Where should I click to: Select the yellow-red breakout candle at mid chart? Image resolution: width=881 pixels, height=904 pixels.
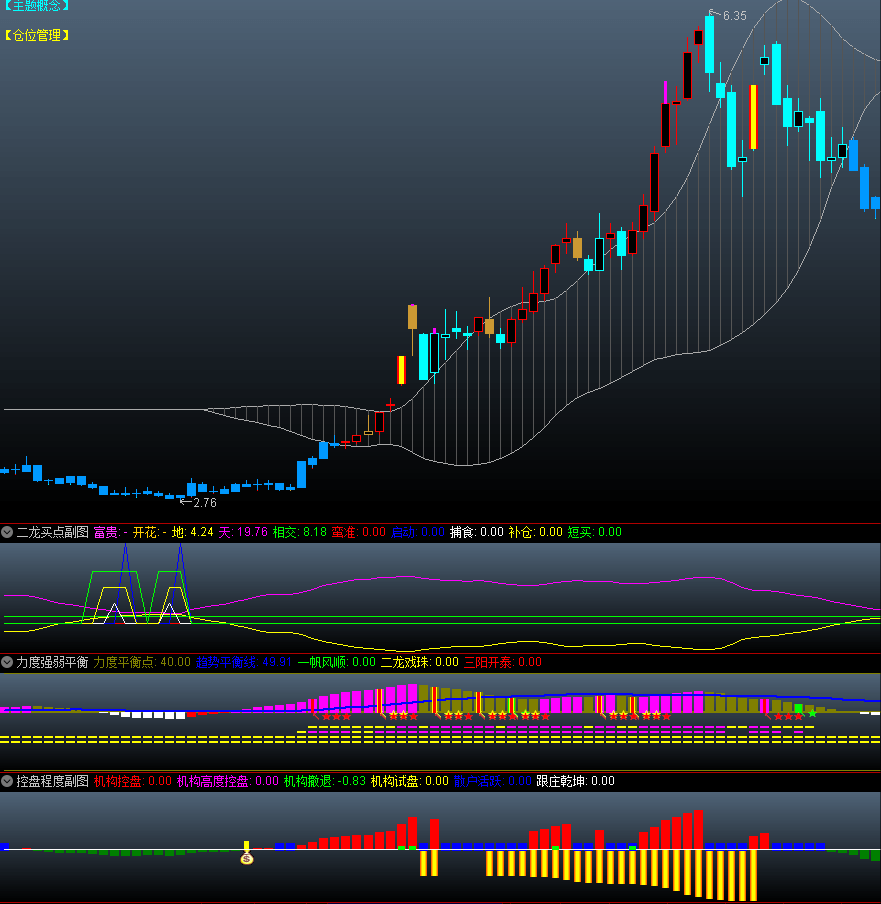click(x=401, y=369)
